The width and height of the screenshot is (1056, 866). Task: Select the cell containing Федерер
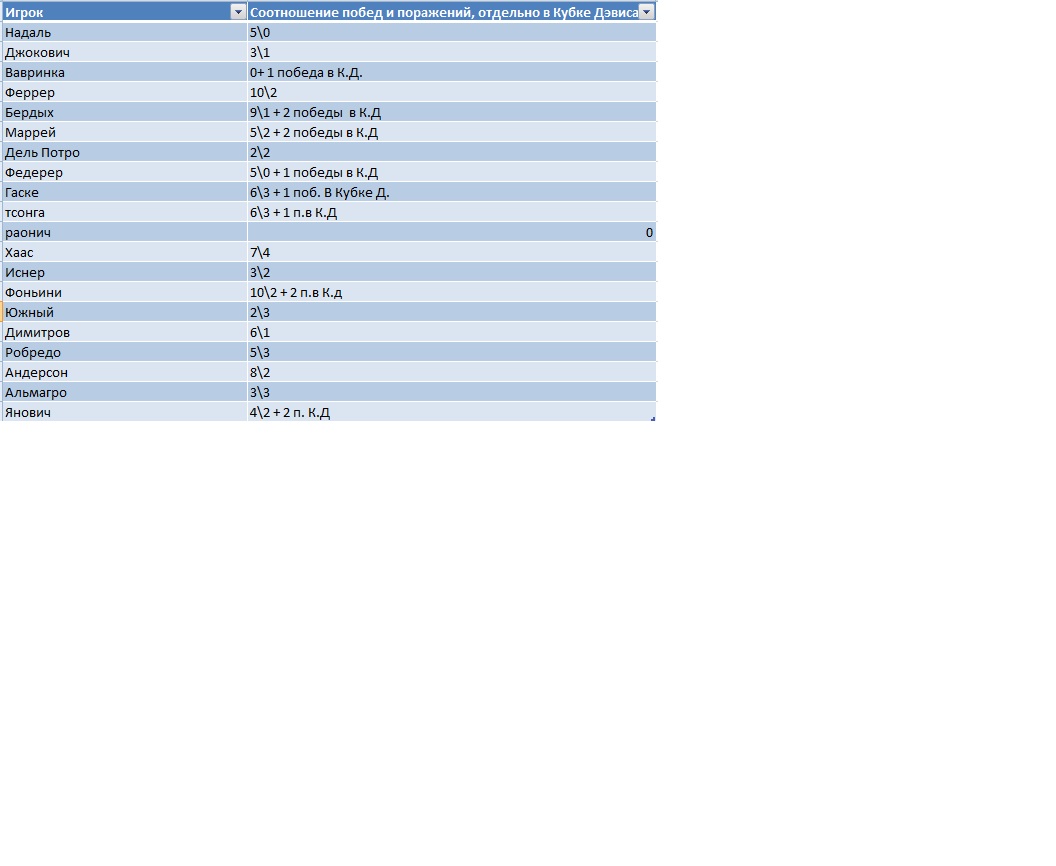point(125,172)
